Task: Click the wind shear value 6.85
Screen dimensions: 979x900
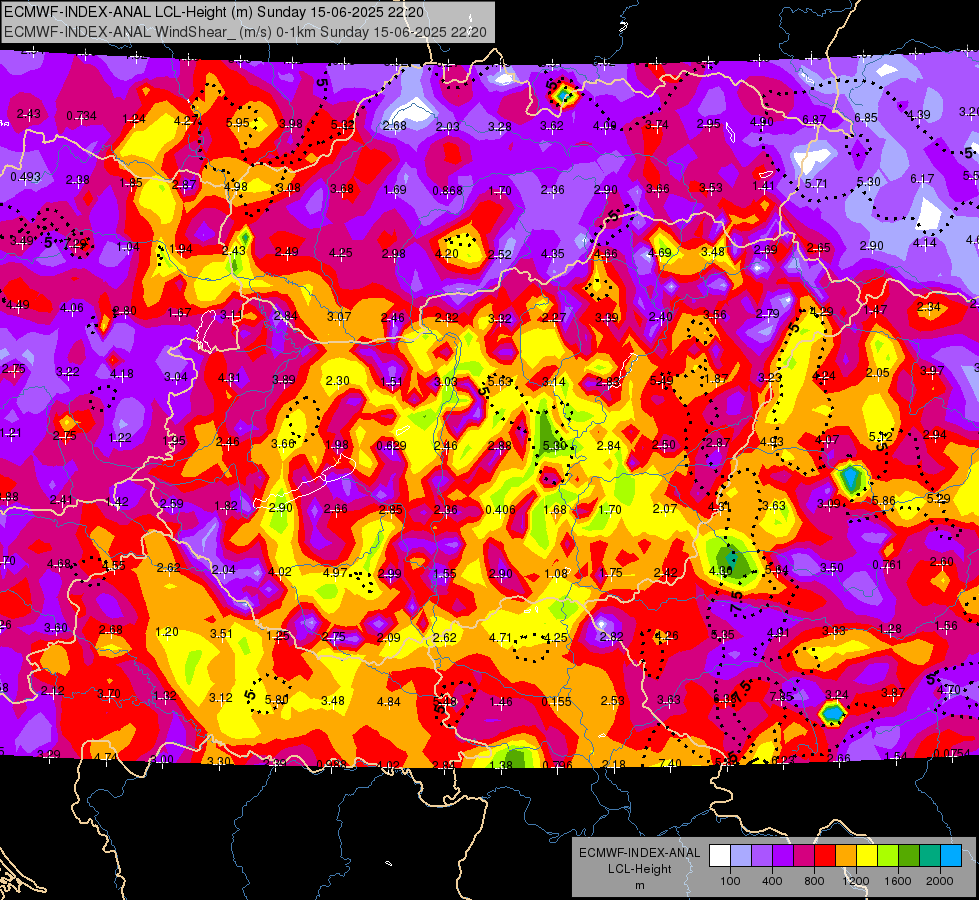Action: [866, 117]
